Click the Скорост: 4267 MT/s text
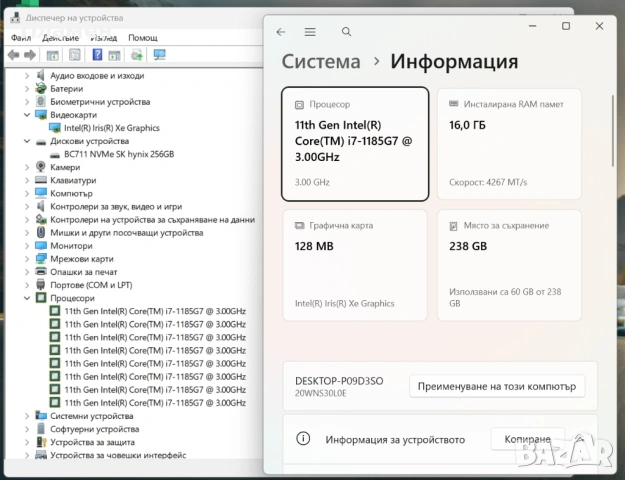 (x=488, y=183)
